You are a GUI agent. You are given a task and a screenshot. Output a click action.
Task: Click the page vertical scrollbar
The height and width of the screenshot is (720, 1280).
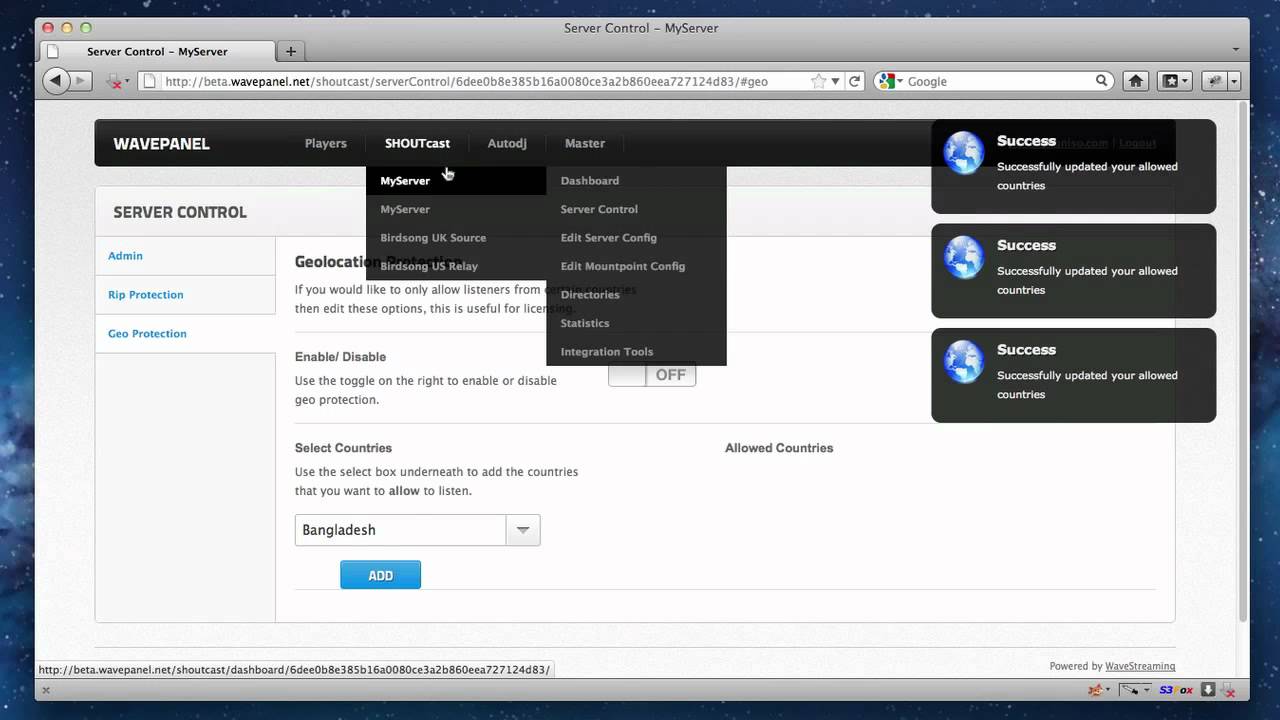coord(1243,360)
